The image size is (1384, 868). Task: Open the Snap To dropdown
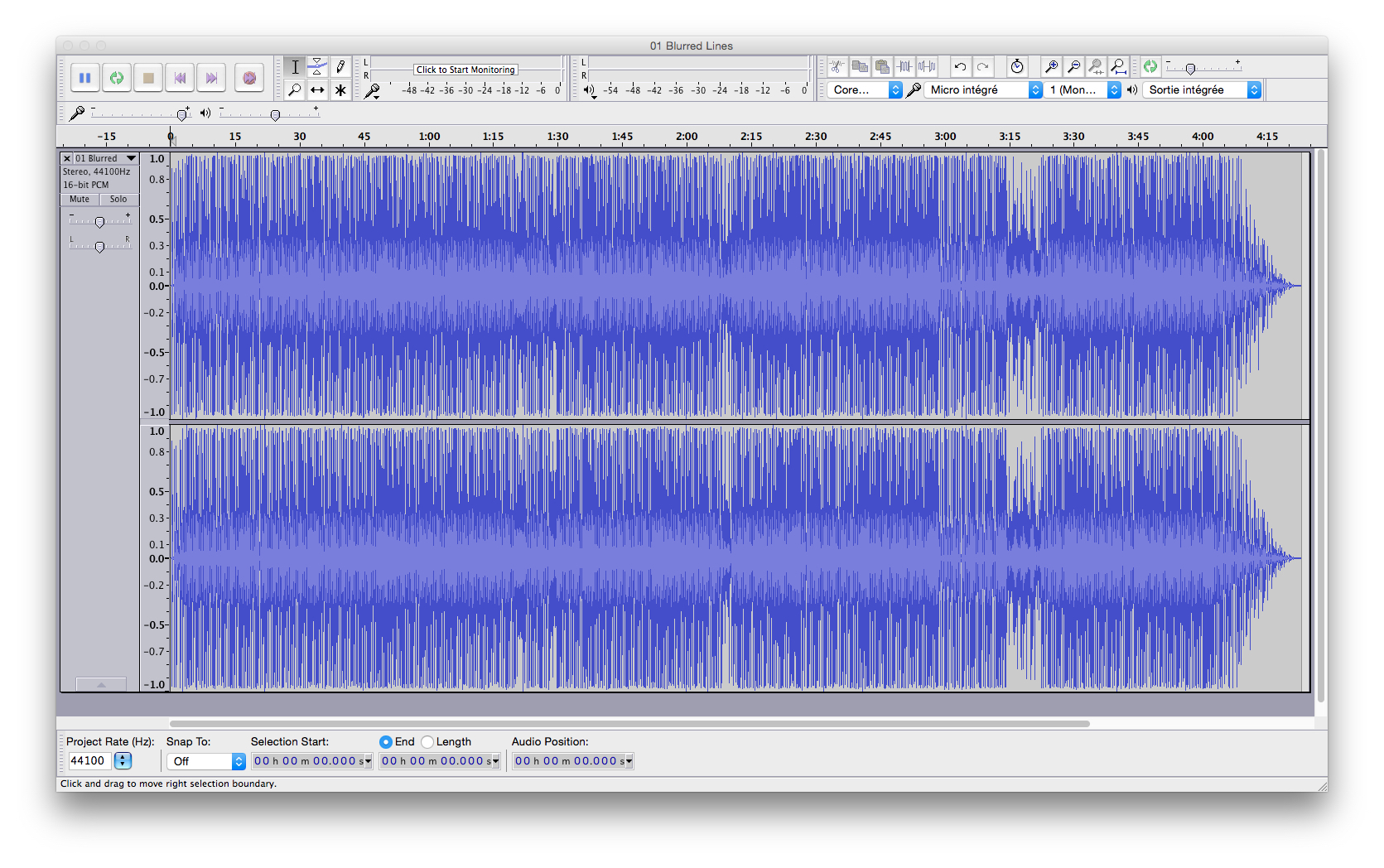[x=205, y=761]
